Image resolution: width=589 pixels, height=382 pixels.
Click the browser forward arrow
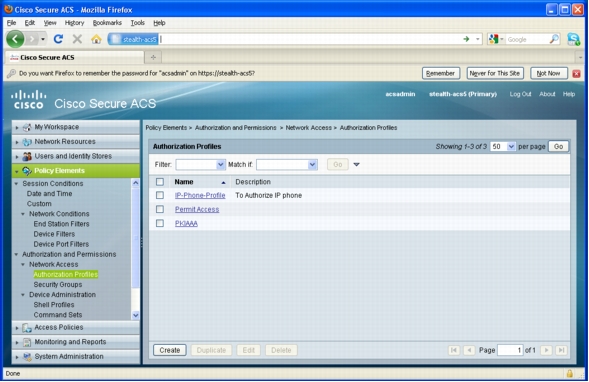[x=32, y=39]
